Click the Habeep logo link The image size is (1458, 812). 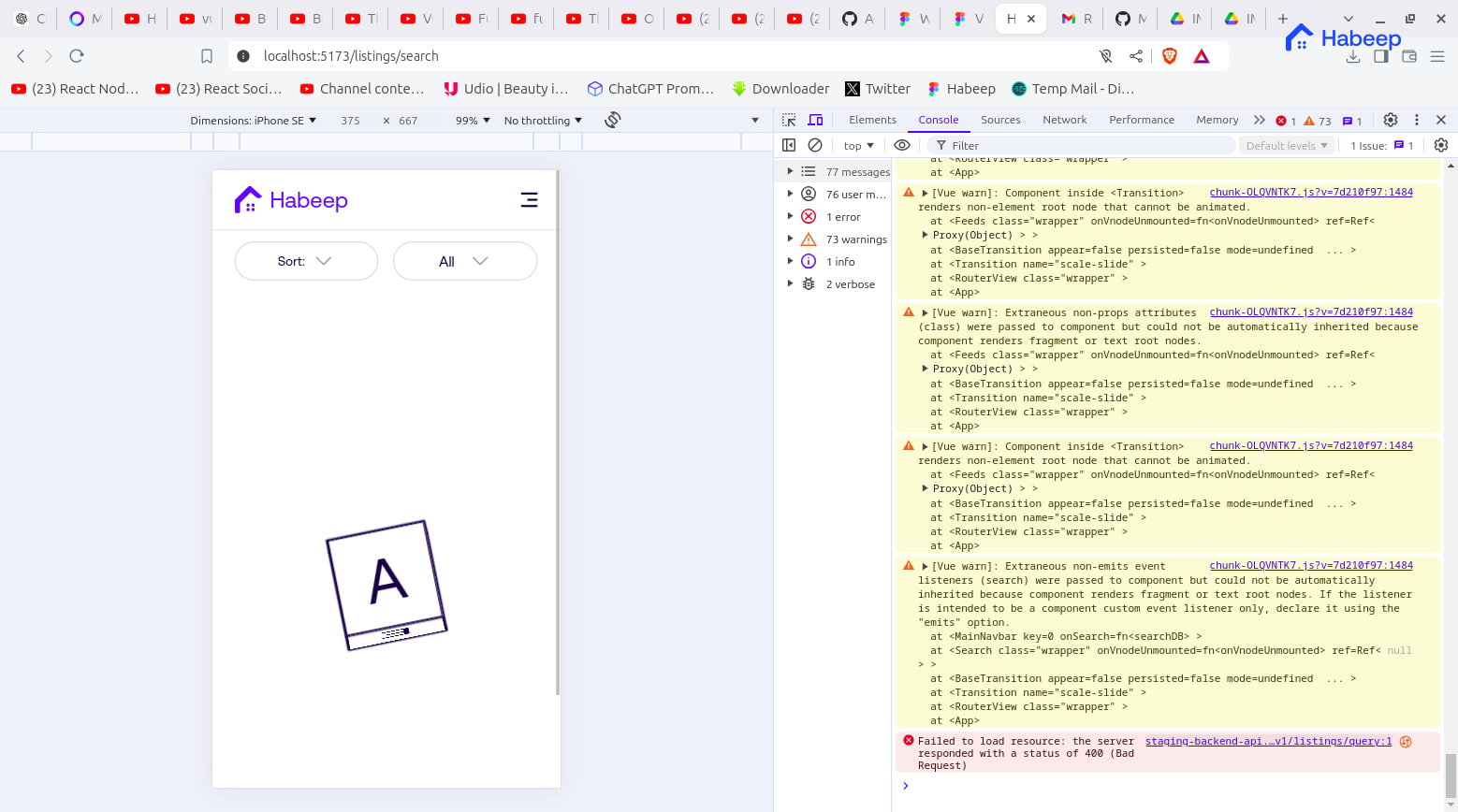click(x=291, y=200)
